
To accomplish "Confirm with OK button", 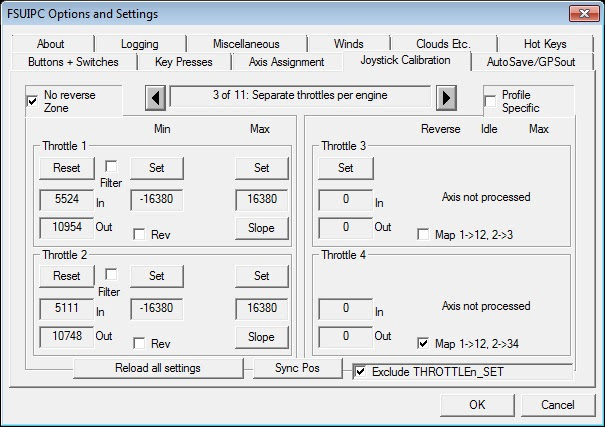I will [477, 405].
